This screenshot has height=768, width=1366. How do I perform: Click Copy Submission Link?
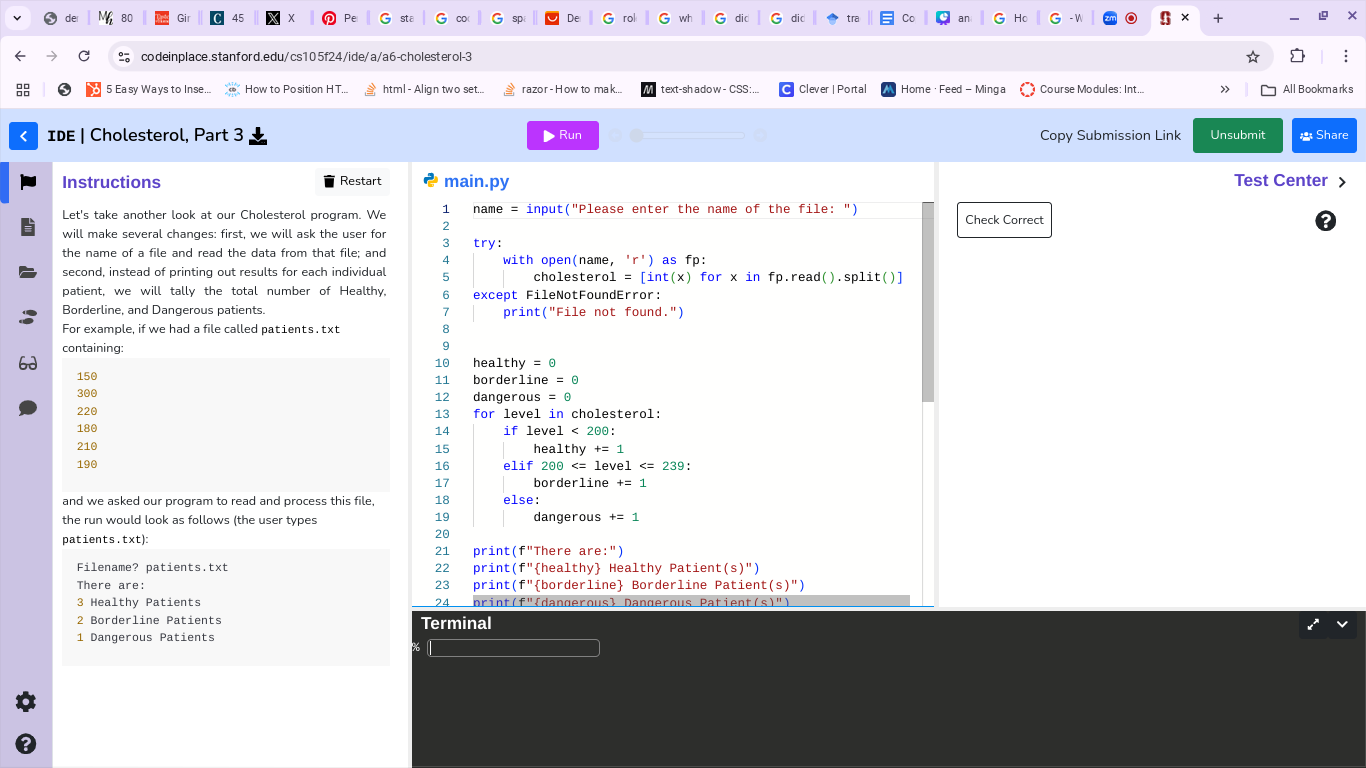point(1110,135)
